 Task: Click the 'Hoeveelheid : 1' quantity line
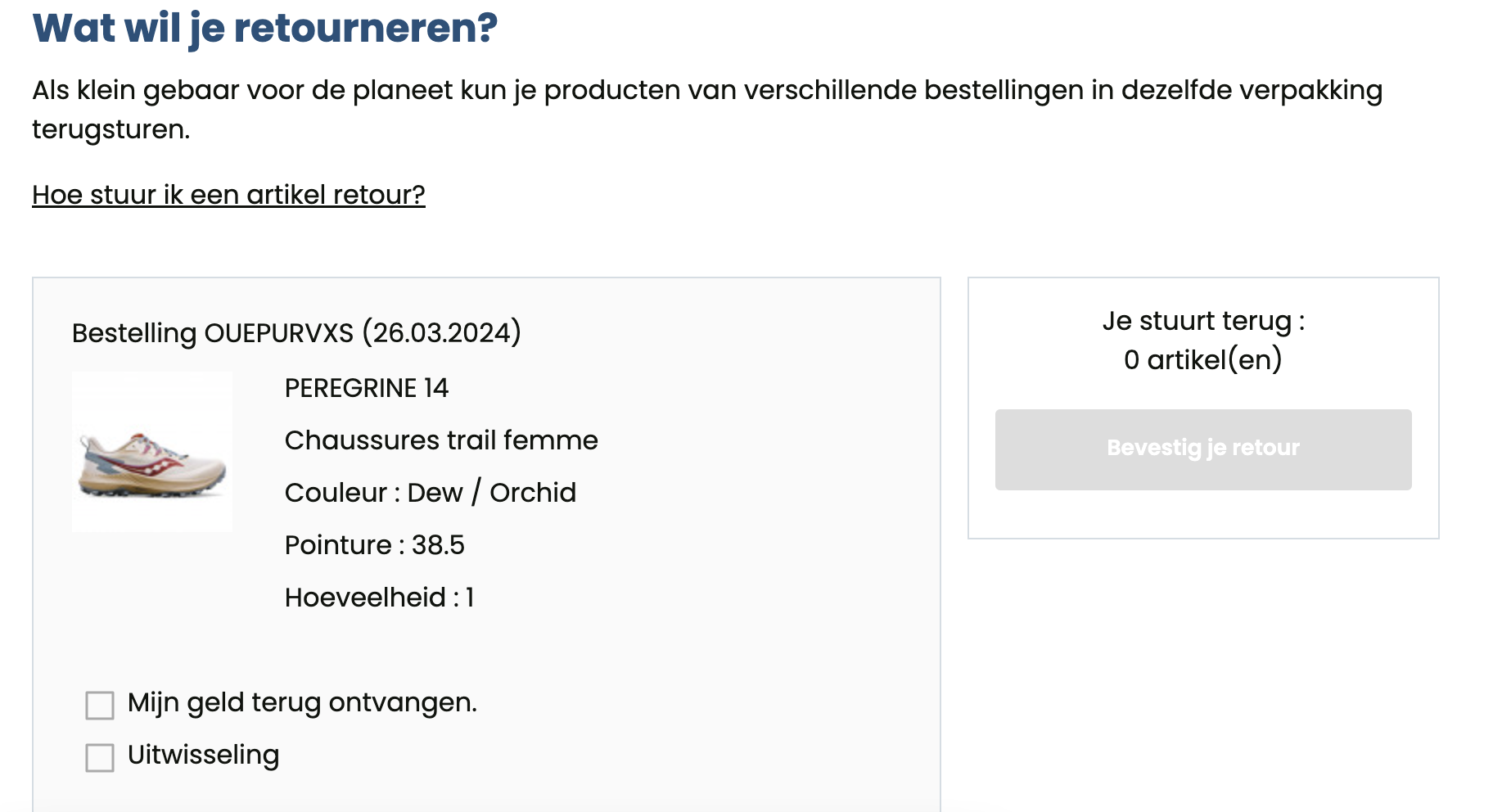380,598
